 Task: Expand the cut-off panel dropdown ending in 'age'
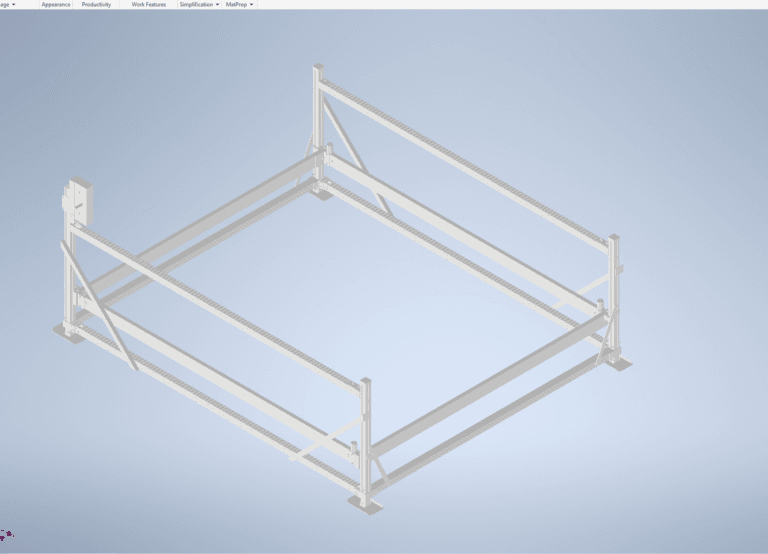point(13,5)
